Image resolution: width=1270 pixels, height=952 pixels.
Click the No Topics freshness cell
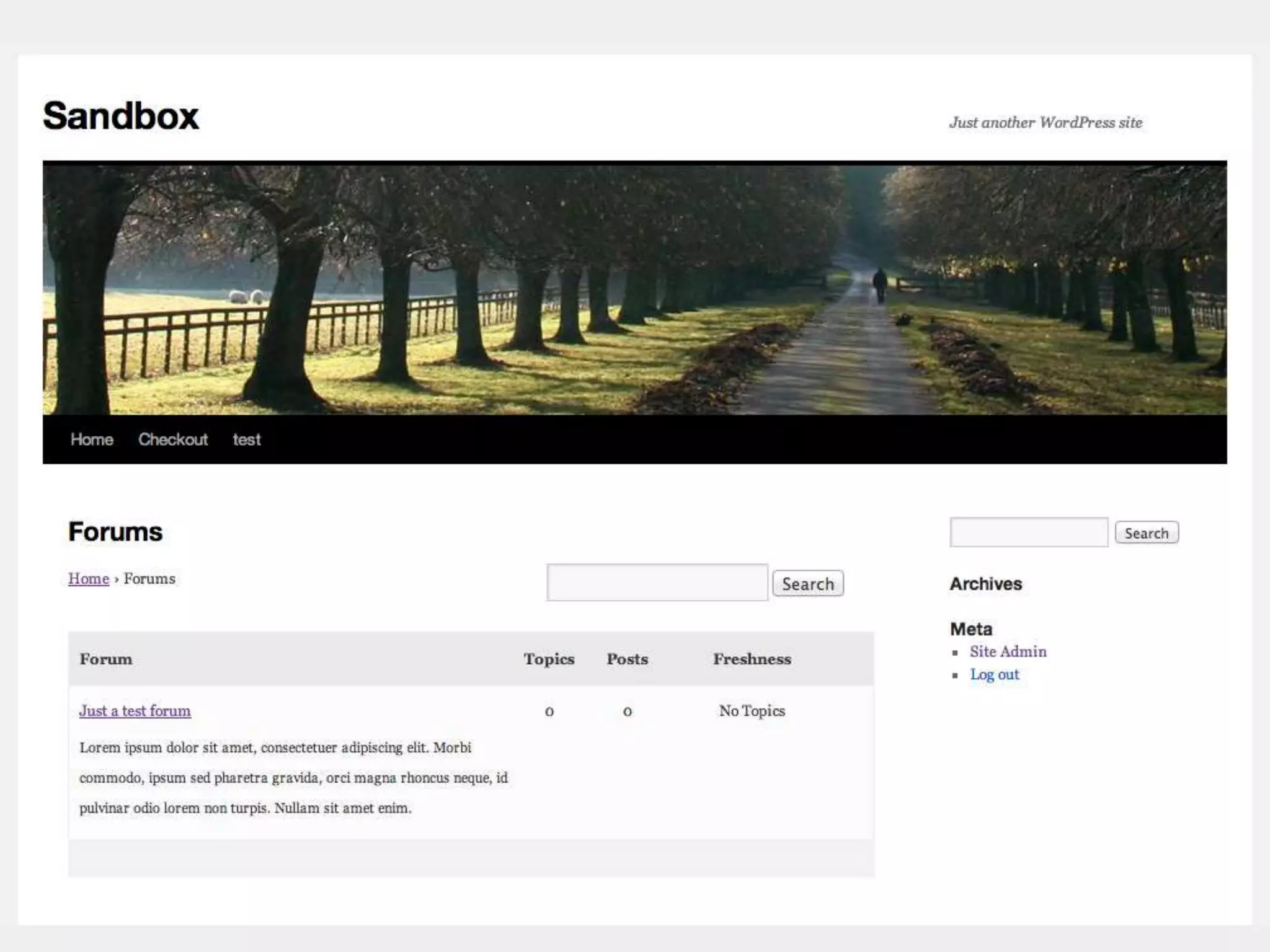pos(752,711)
